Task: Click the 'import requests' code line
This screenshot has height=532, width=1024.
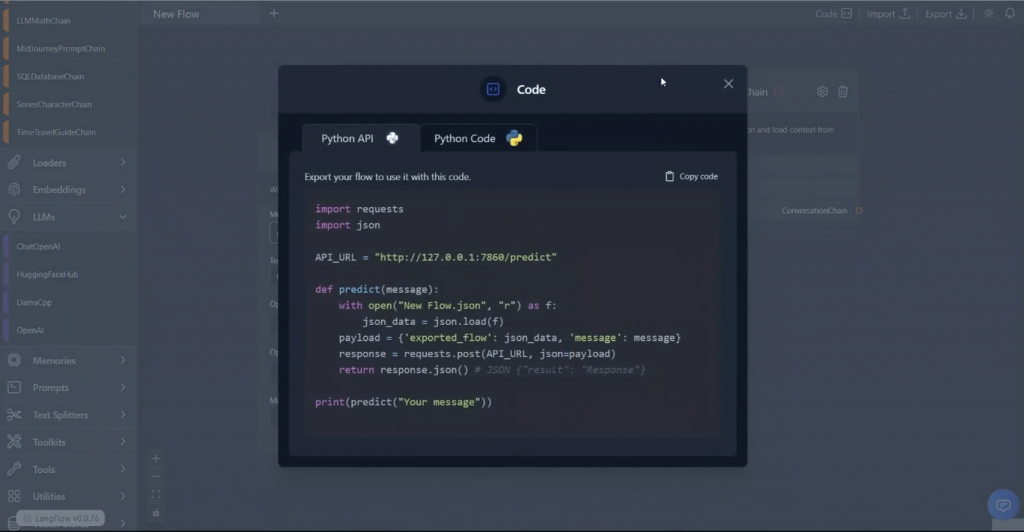Action: (359, 209)
